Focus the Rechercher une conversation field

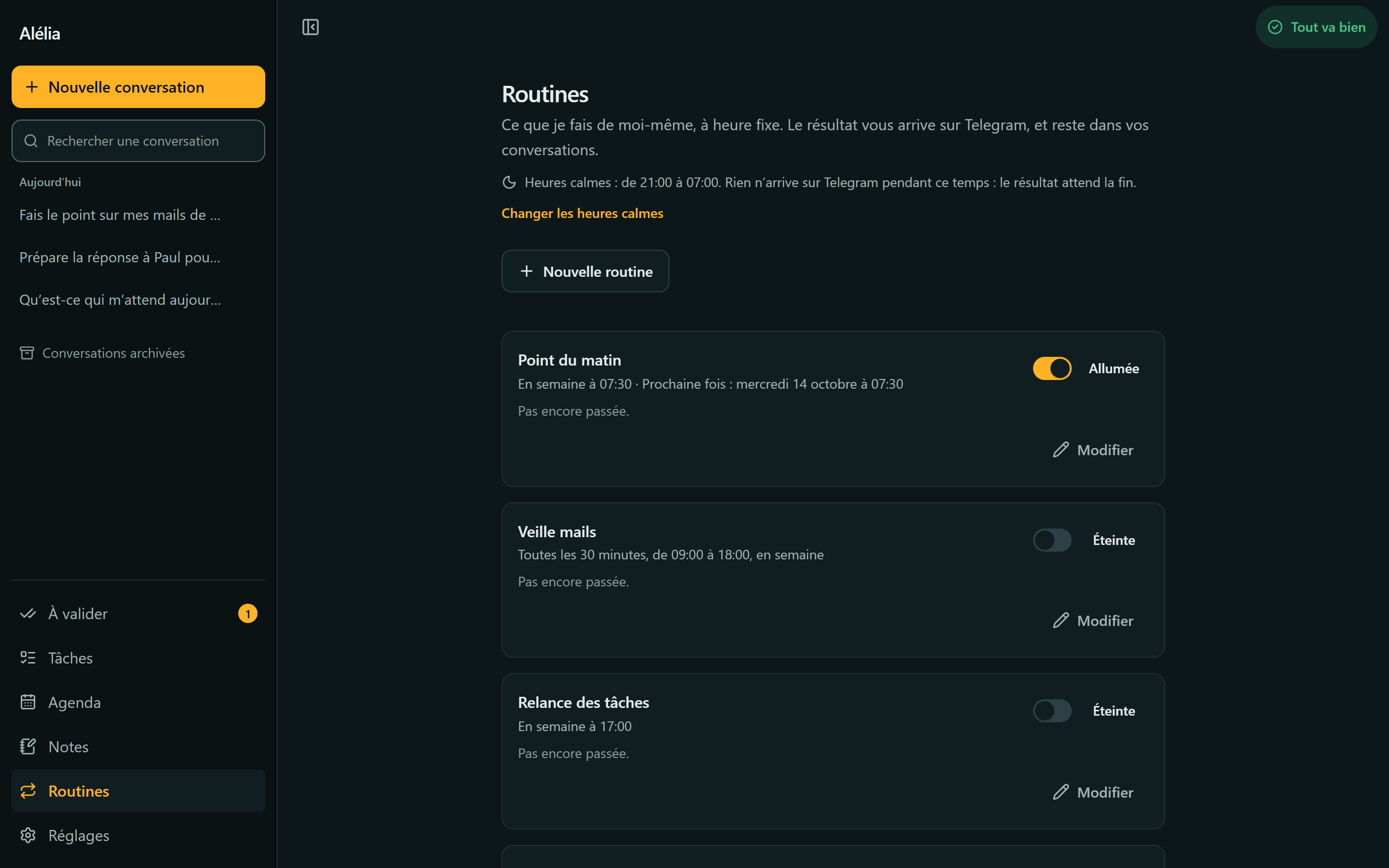pos(138,141)
